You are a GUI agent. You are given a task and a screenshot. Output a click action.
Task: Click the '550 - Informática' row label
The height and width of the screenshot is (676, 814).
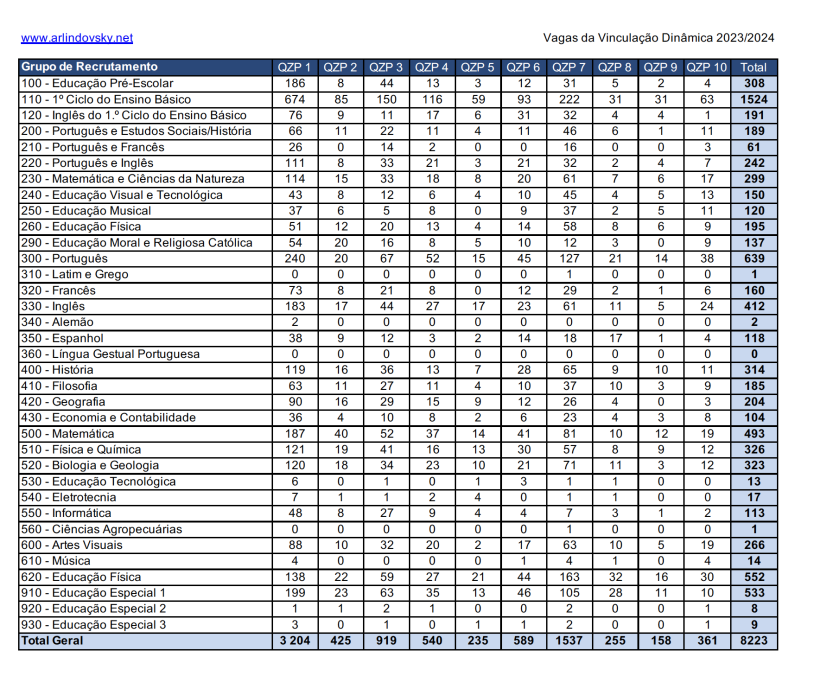tap(67, 513)
